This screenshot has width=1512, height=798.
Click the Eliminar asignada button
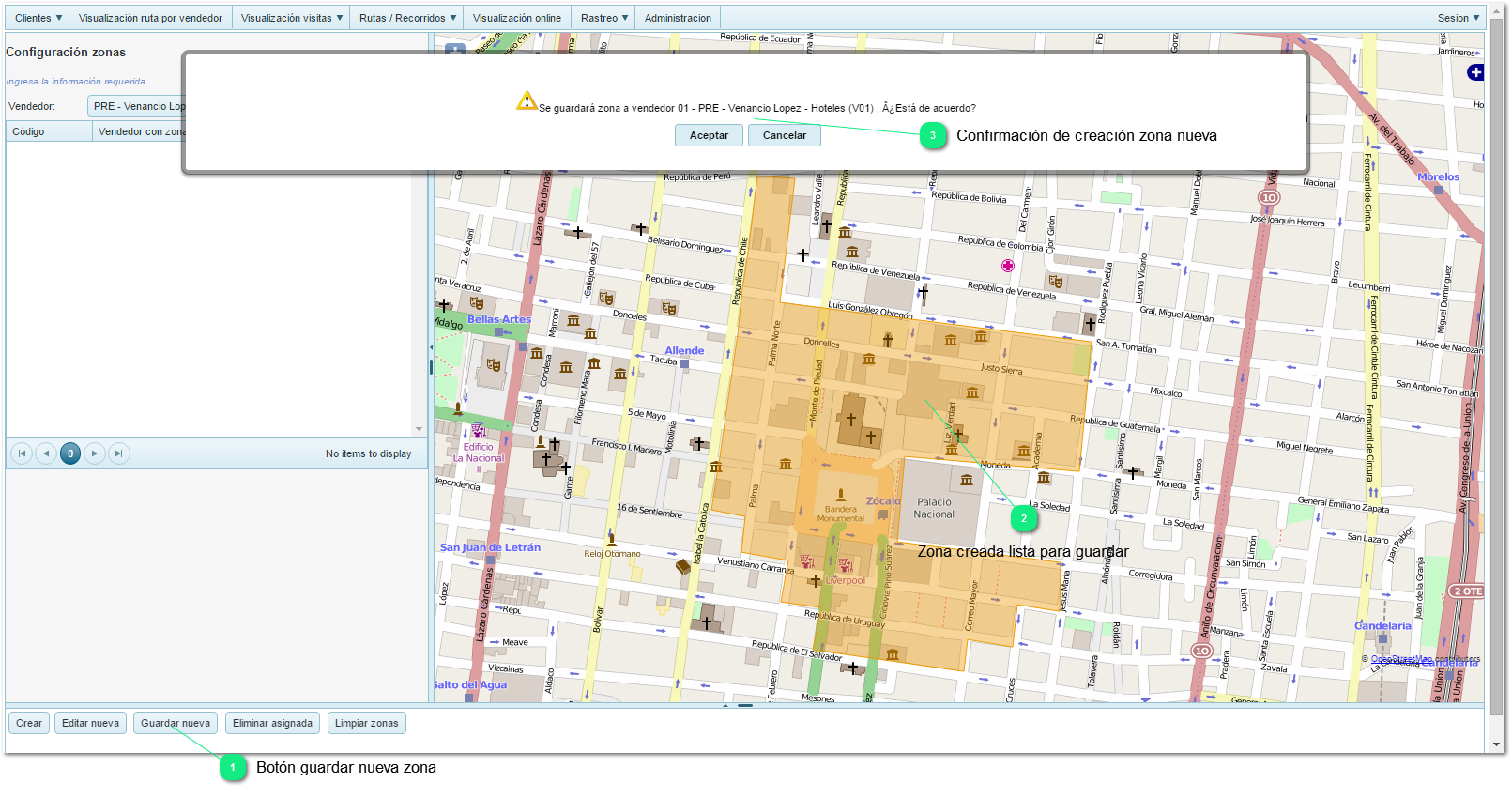coord(272,723)
